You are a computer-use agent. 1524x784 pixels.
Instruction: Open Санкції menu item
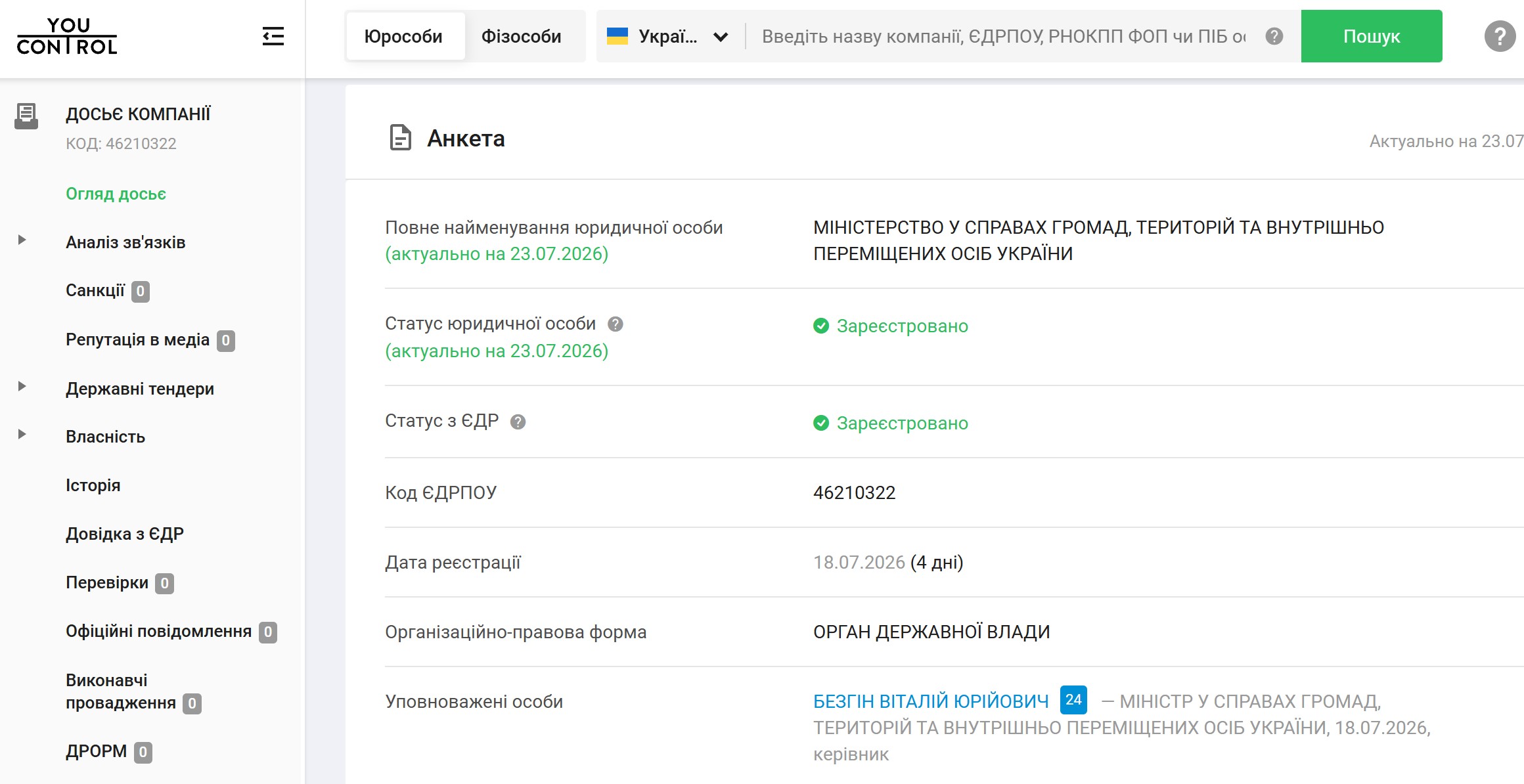[x=95, y=290]
